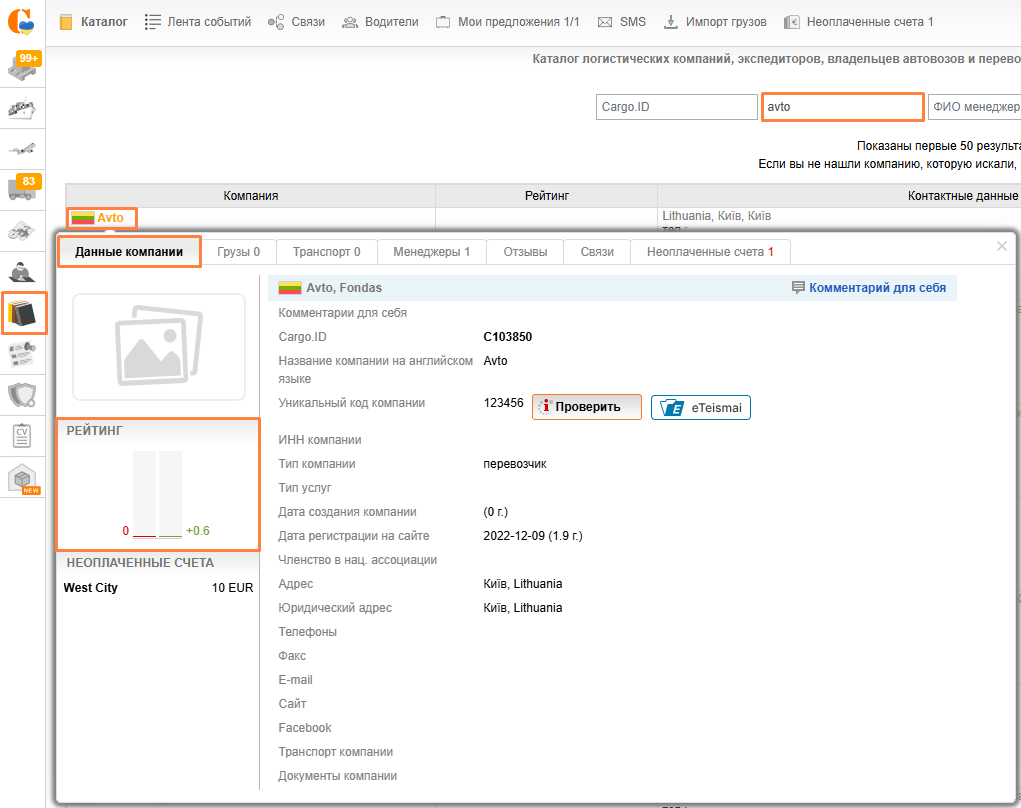The width and height of the screenshot is (1021, 808).
Task: Close the company details popup
Action: coord(1002,246)
